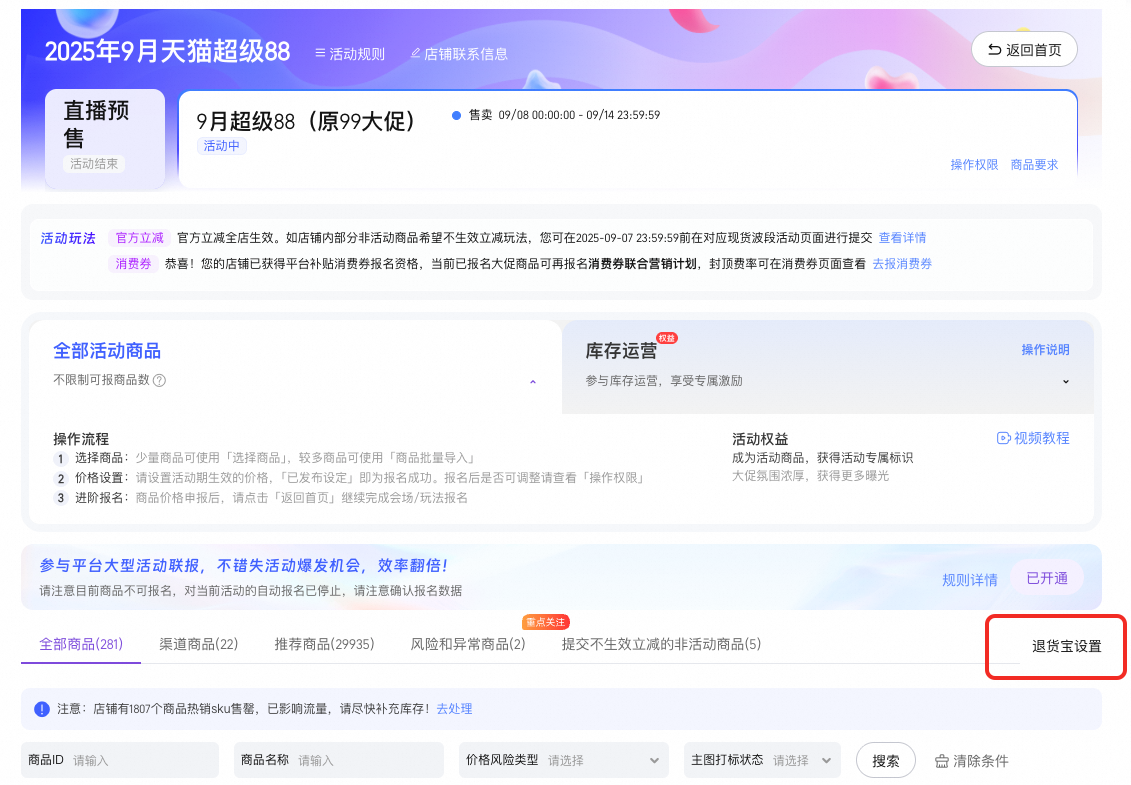Viewport: 1131px width, 785px height.
Task: Select the 全部商品(281) tab
Action: [81, 644]
